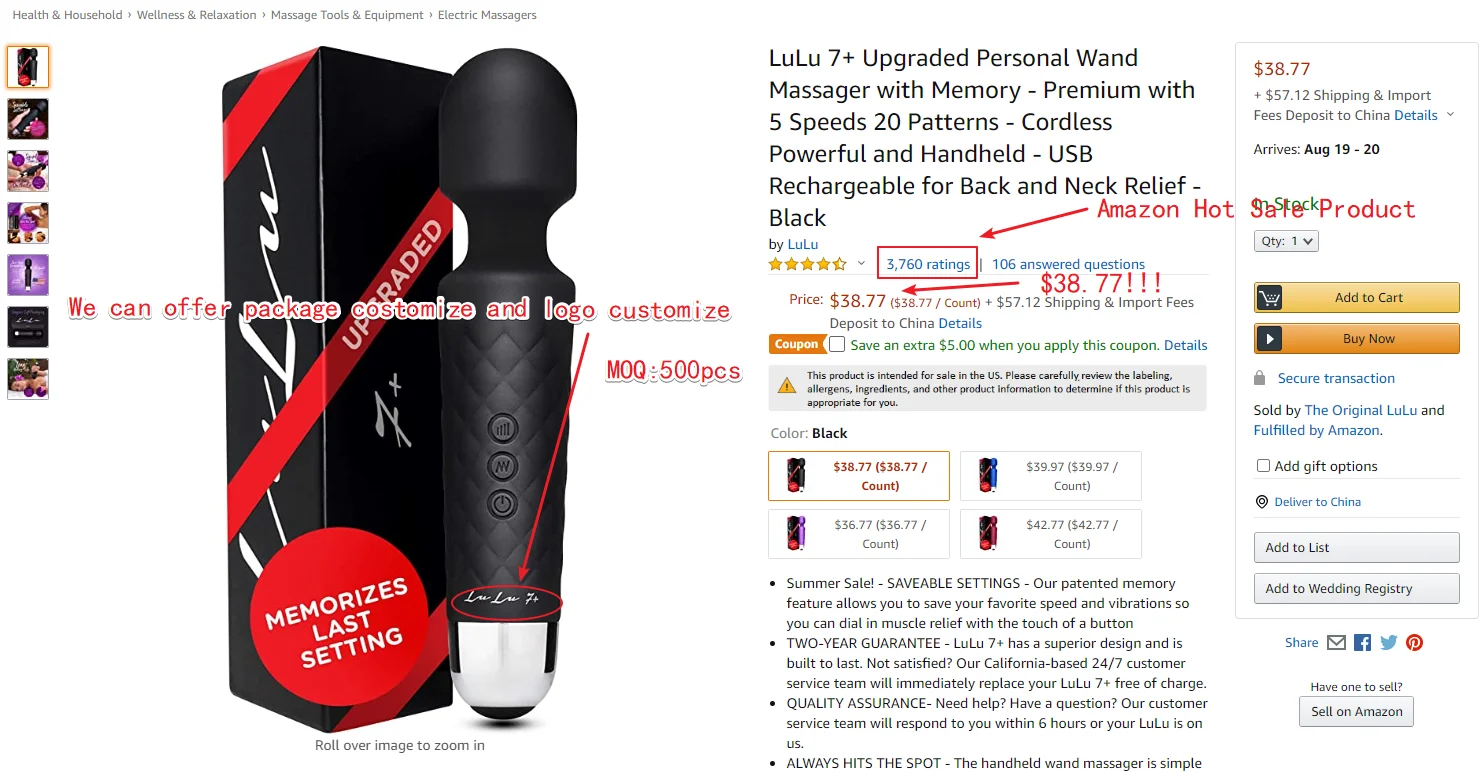Click the play icon on Buy Now
1479x772 pixels.
coord(1270,339)
